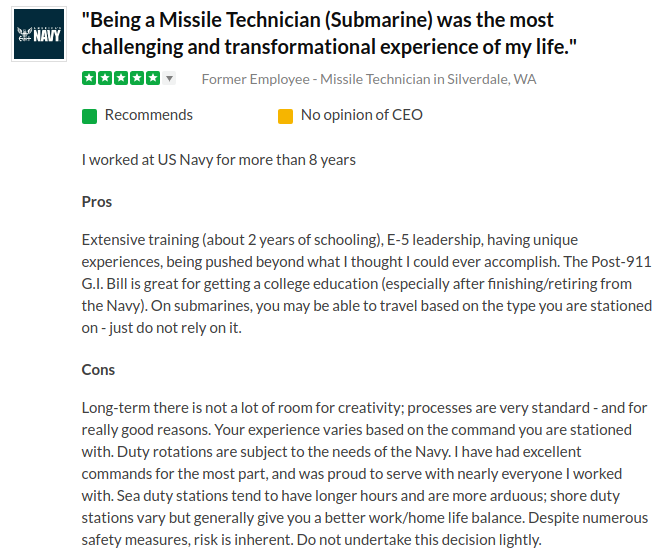Click the Pros section heading
Image resolution: width=666 pixels, height=550 pixels.
tap(97, 202)
